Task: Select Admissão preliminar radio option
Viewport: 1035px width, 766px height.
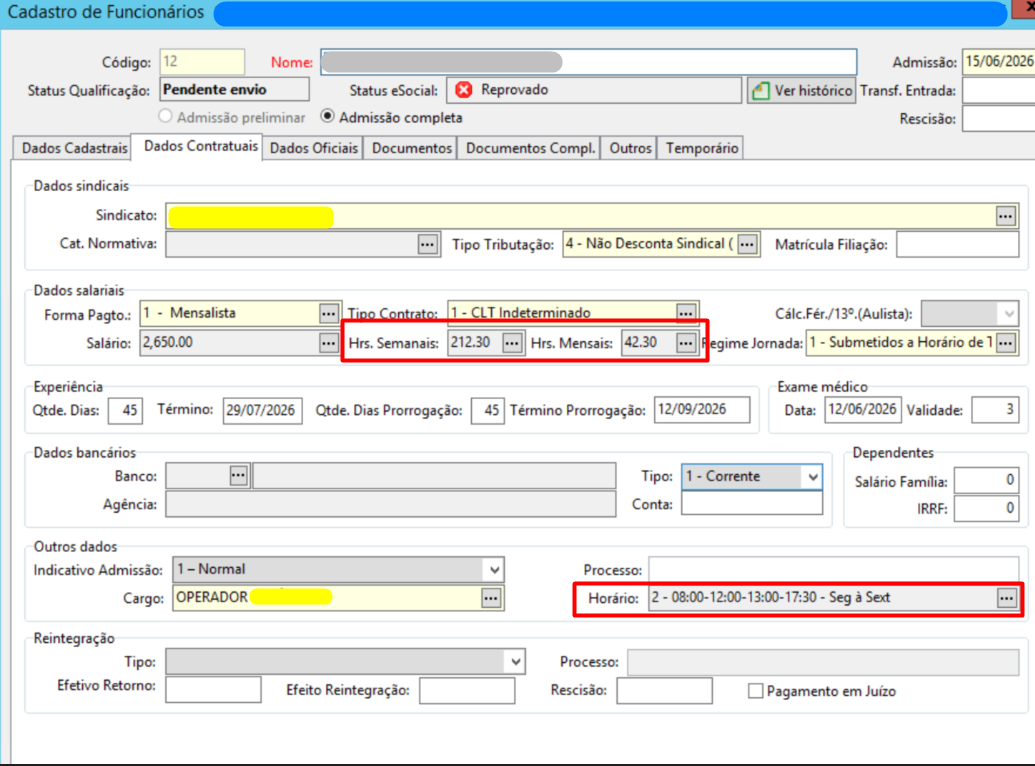Action: pyautogui.click(x=165, y=116)
